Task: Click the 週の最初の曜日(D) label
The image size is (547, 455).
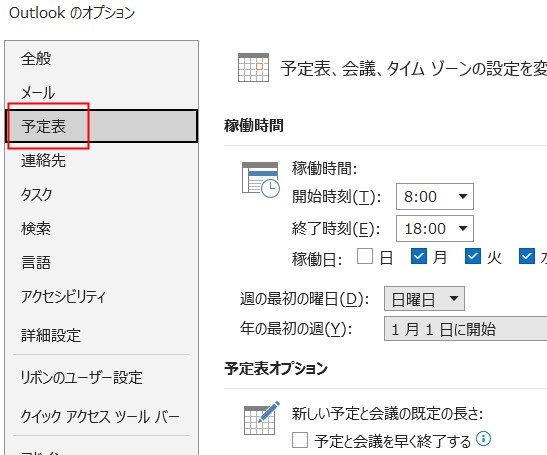Action: click(305, 299)
